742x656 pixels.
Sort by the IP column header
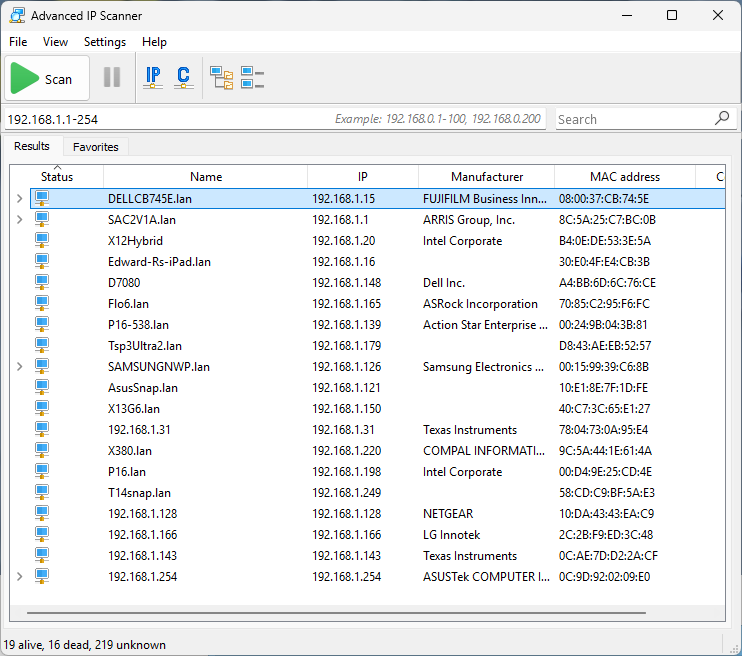362,177
